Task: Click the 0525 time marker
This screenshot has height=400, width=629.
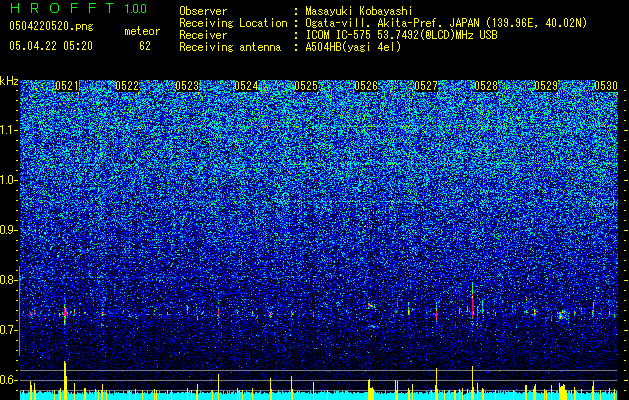Action: tap(306, 86)
